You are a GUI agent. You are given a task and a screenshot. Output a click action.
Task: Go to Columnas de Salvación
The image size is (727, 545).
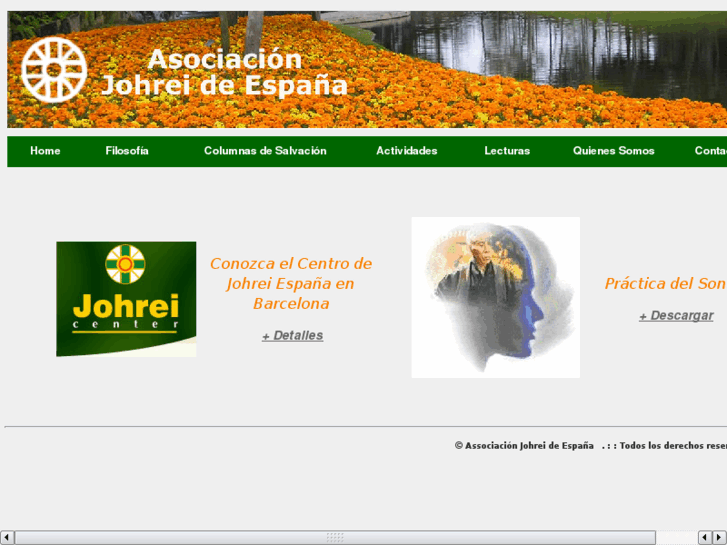[x=265, y=151]
